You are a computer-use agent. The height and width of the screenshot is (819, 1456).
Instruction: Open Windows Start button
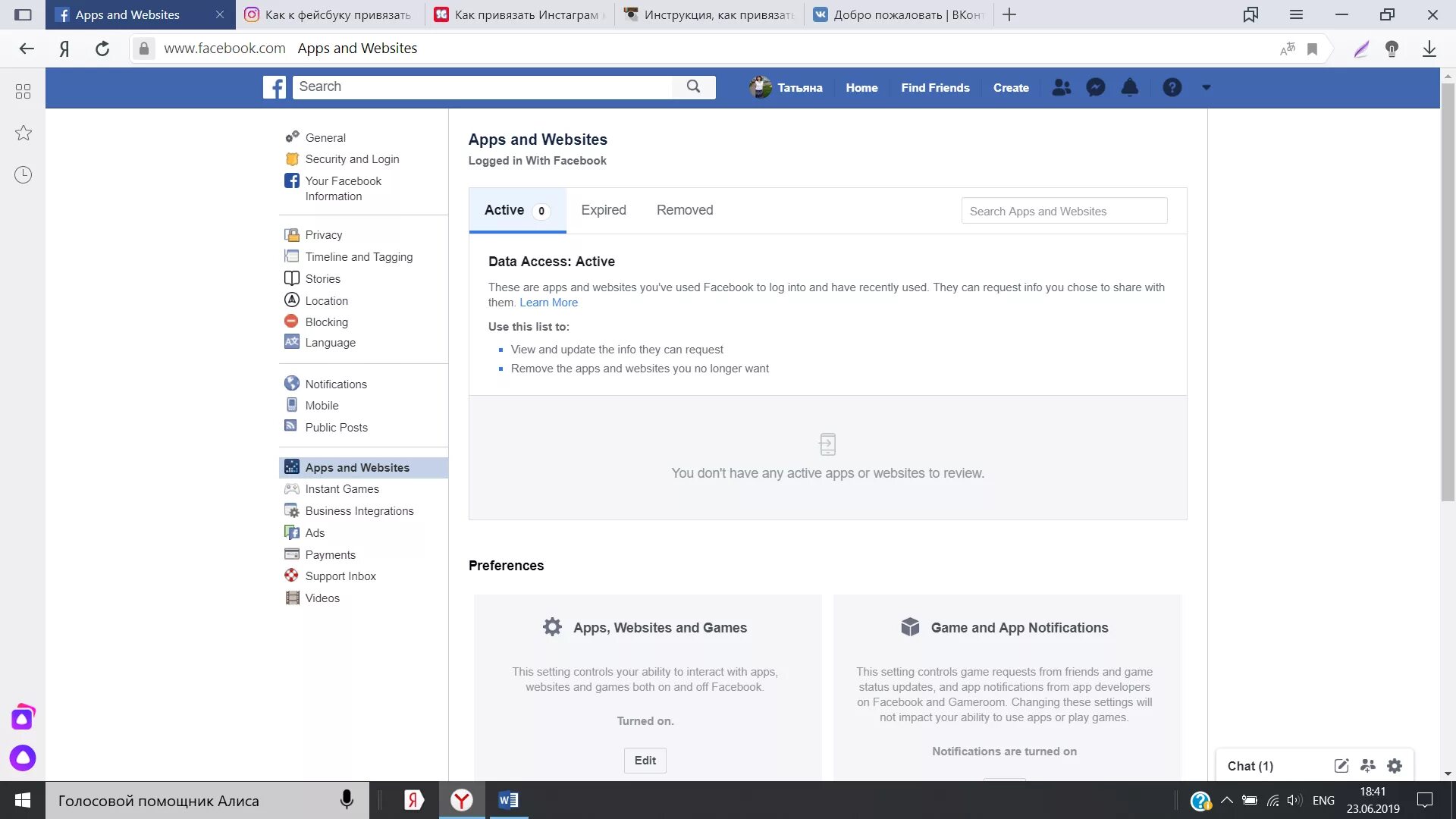tap(23, 800)
